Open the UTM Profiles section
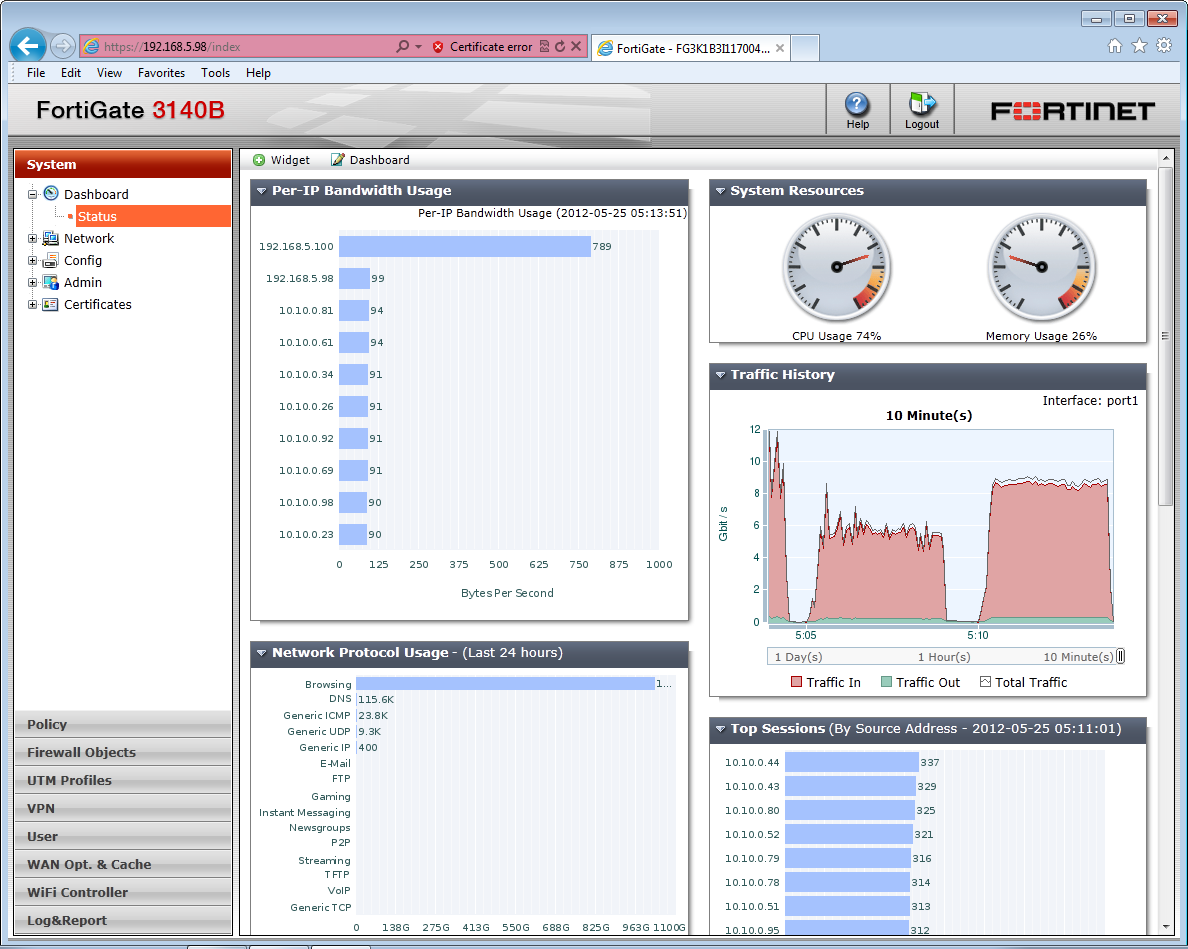 (123, 780)
